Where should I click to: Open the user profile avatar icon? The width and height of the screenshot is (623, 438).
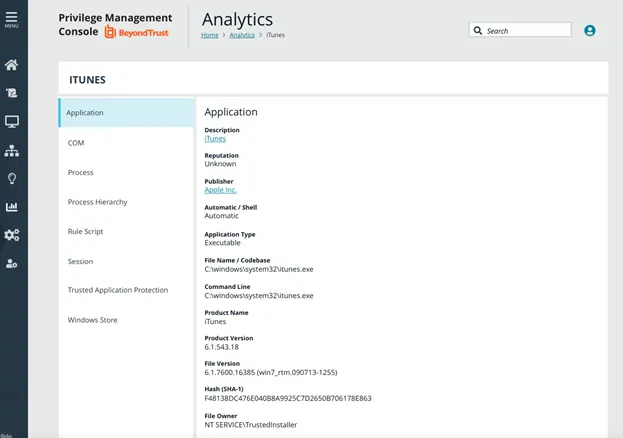coord(590,31)
